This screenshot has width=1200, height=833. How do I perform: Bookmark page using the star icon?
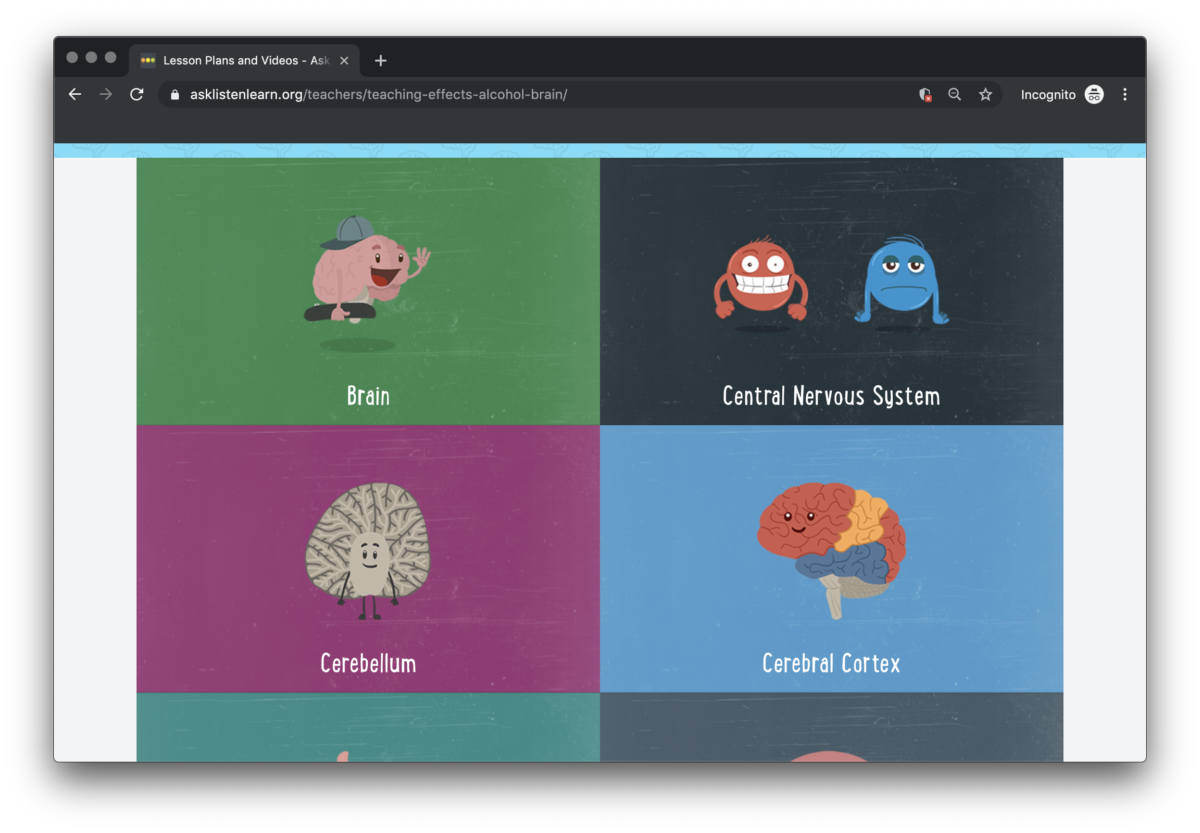coord(985,94)
